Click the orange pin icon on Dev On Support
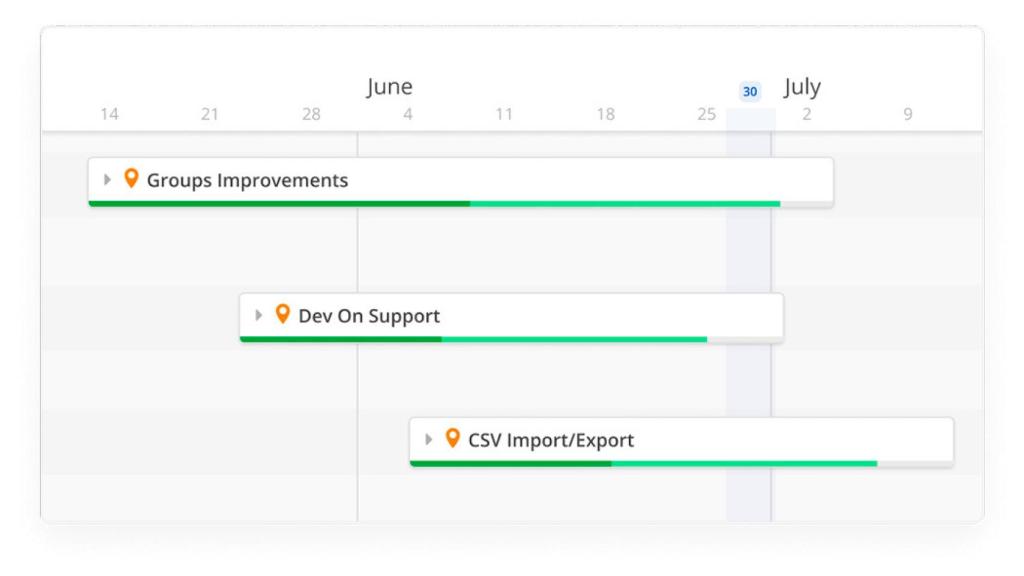This screenshot has height=576, width=1024. pyautogui.click(x=283, y=315)
